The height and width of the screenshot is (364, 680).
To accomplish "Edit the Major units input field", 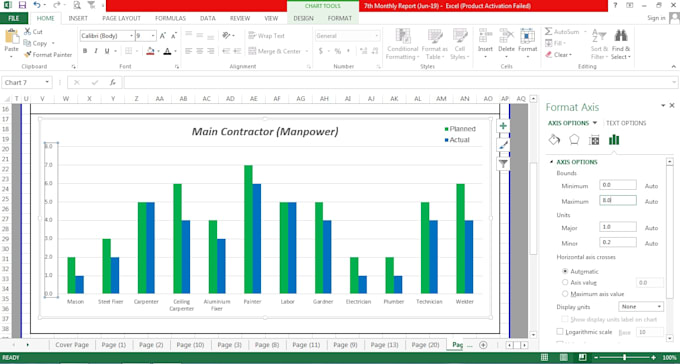I will 618,226.
